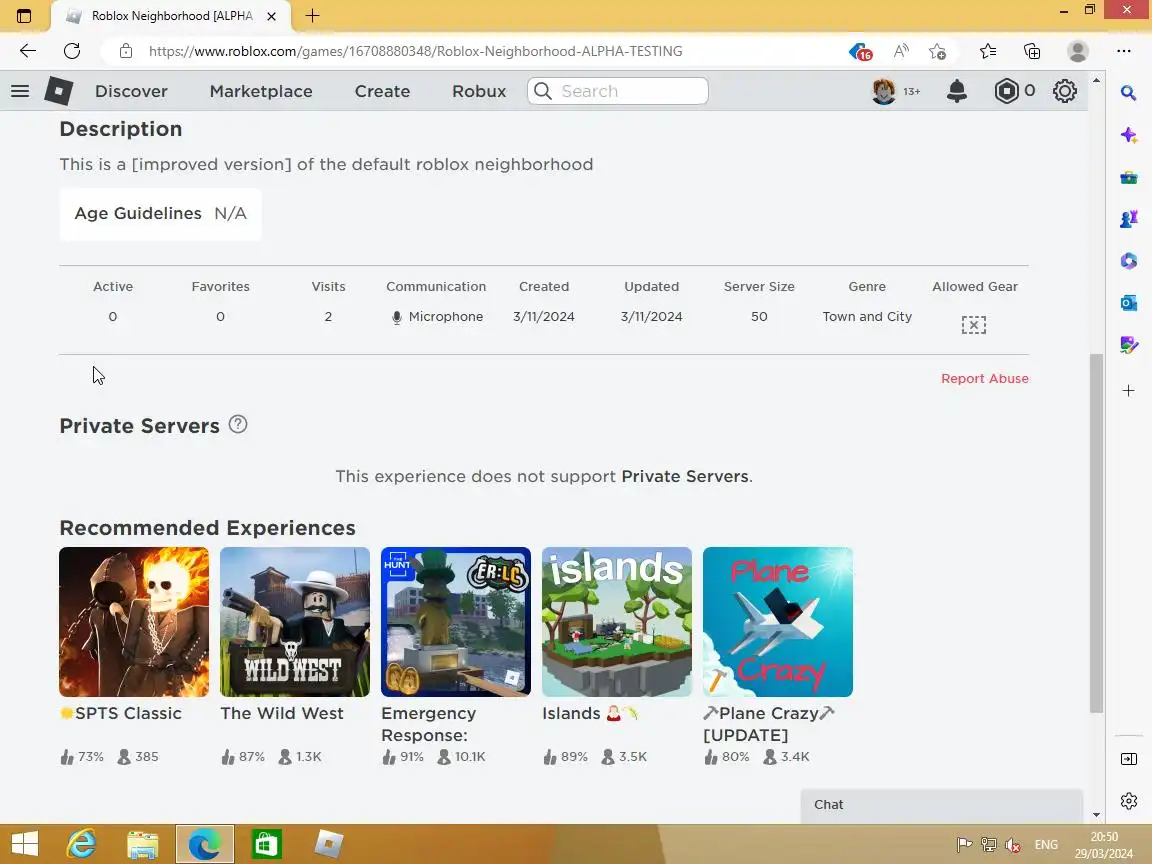Screen dimensions: 1152x864
Task: Add this page to favorites
Action: 937,51
